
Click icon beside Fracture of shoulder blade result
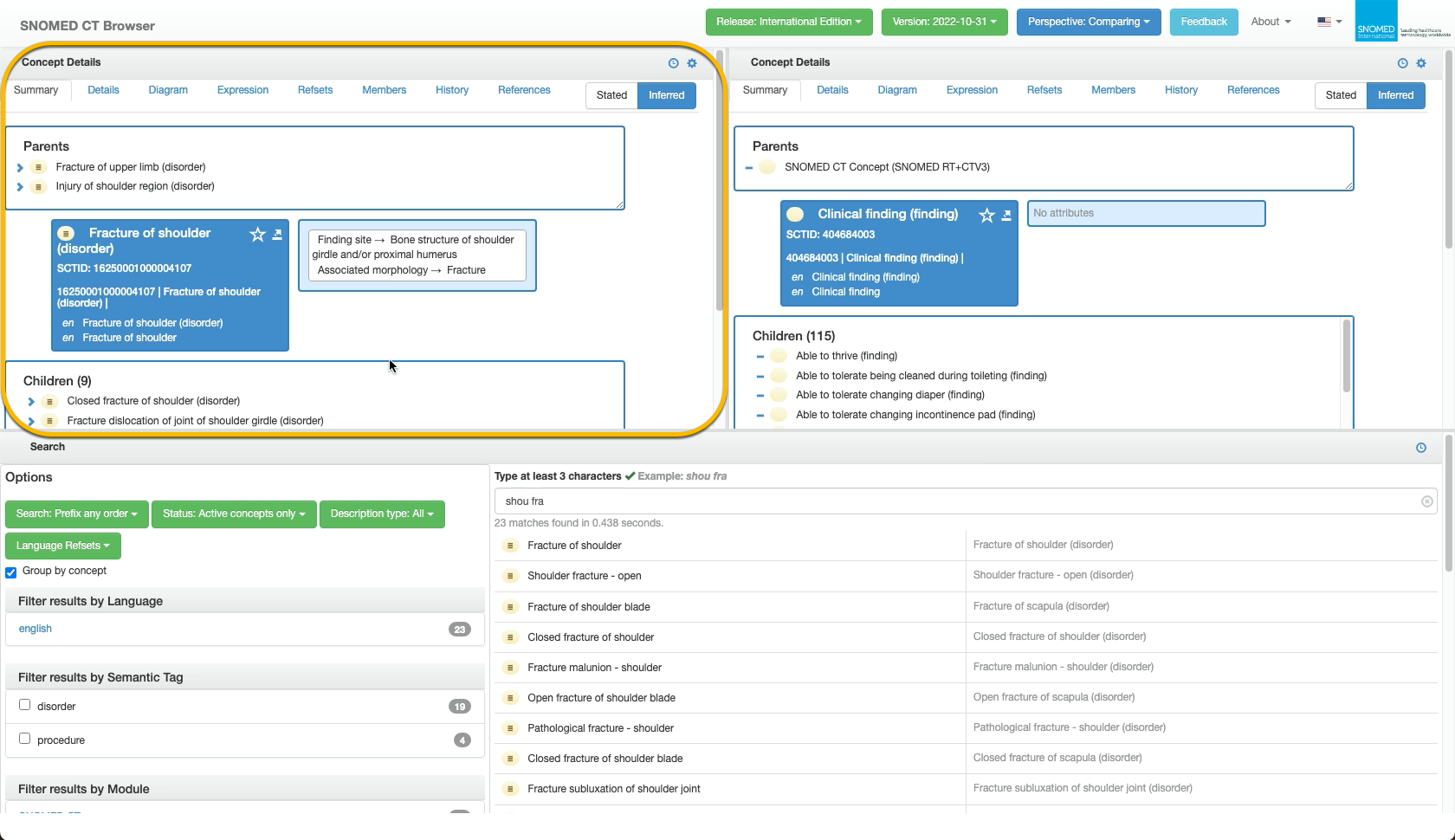(x=510, y=607)
